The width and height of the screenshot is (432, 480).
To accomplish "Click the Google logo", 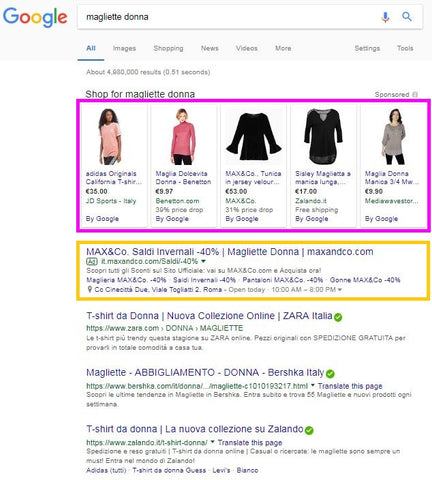I will pos(35,17).
